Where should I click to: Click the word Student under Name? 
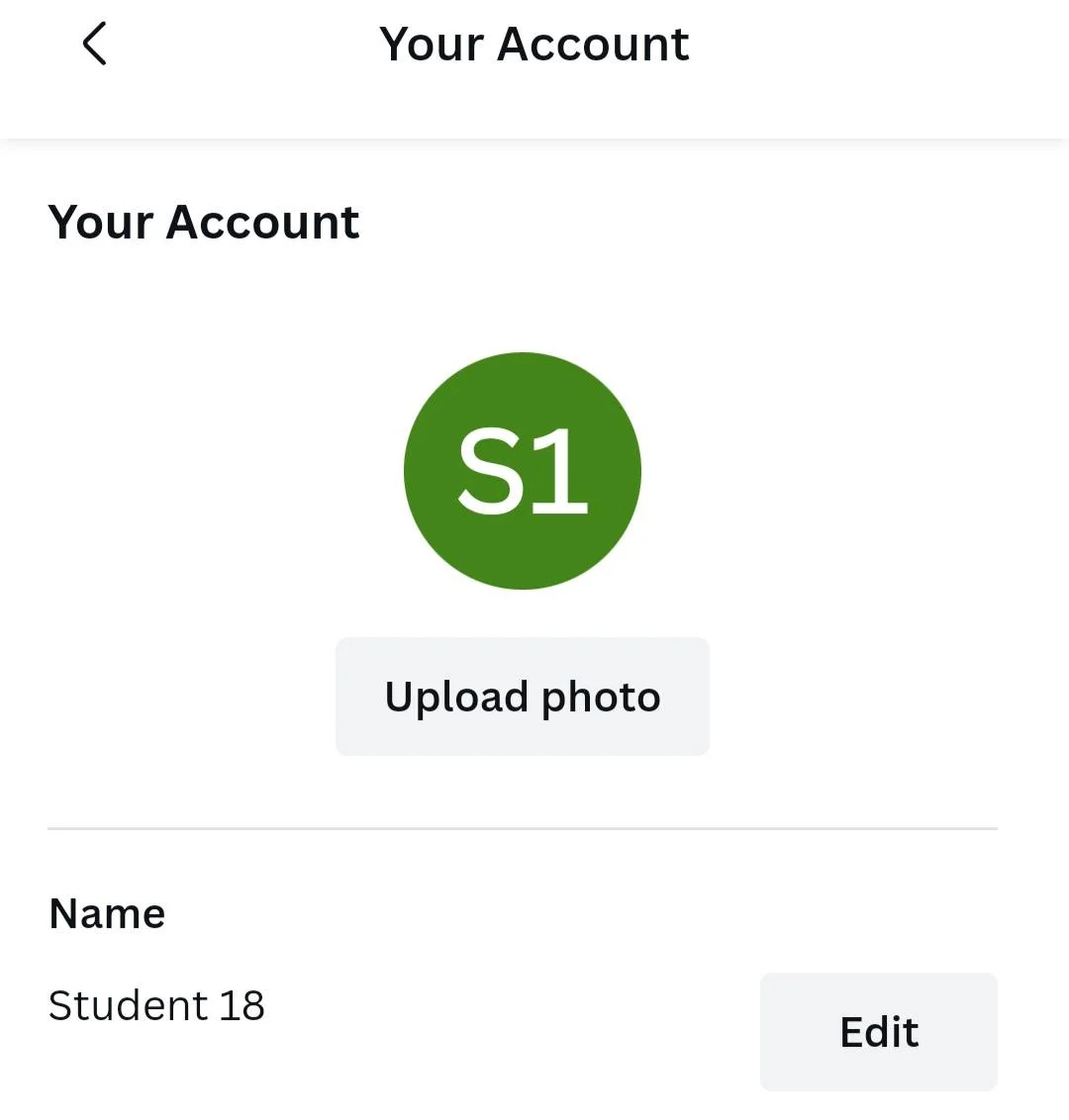coord(128,1005)
